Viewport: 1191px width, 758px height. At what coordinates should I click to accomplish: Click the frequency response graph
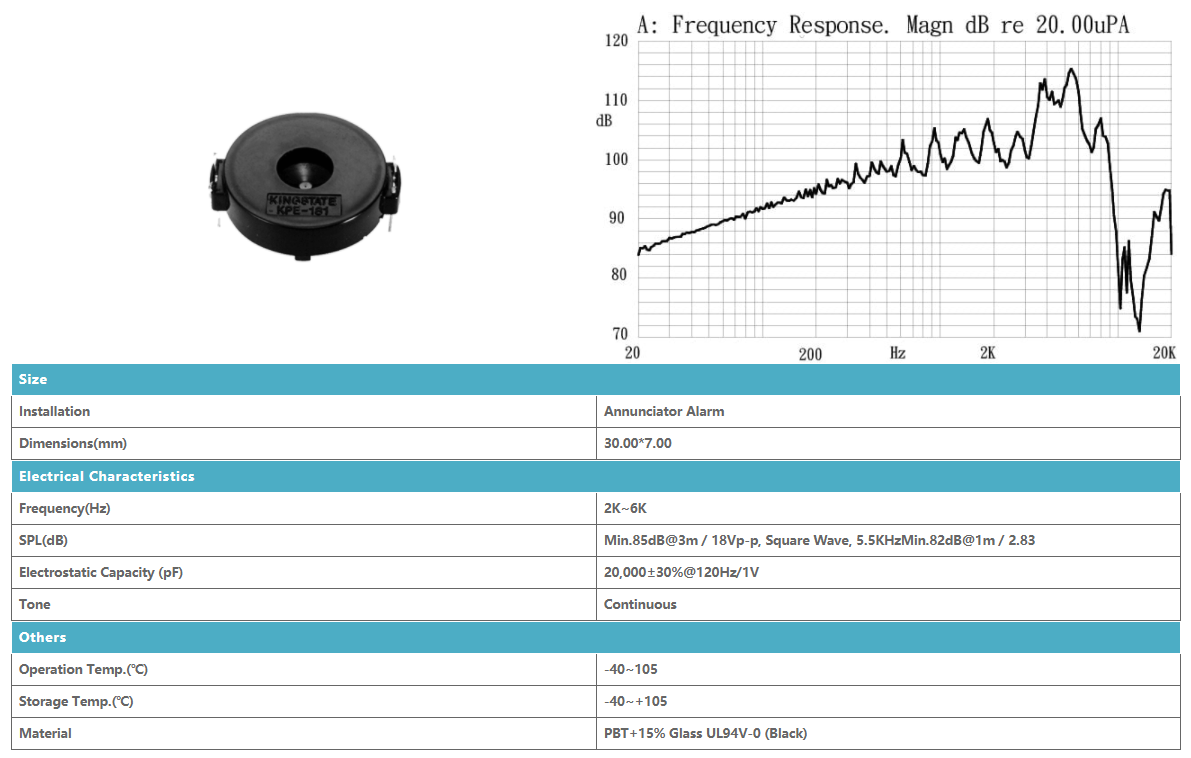886,187
